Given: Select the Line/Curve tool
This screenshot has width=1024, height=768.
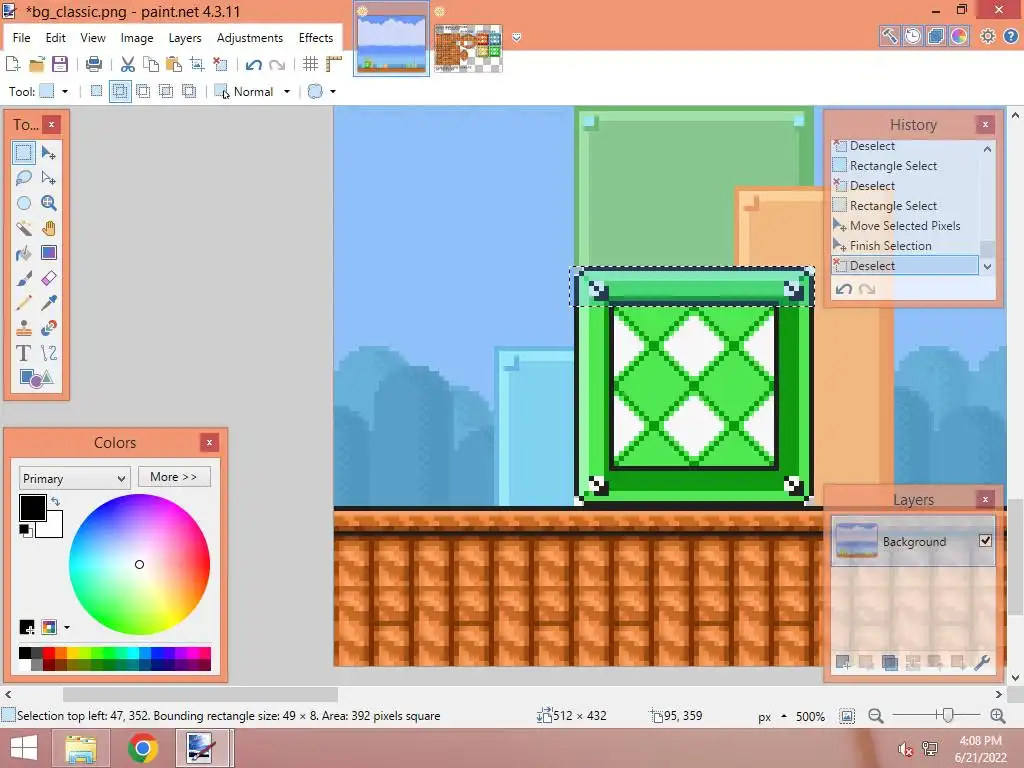Looking at the screenshot, I should 48,353.
